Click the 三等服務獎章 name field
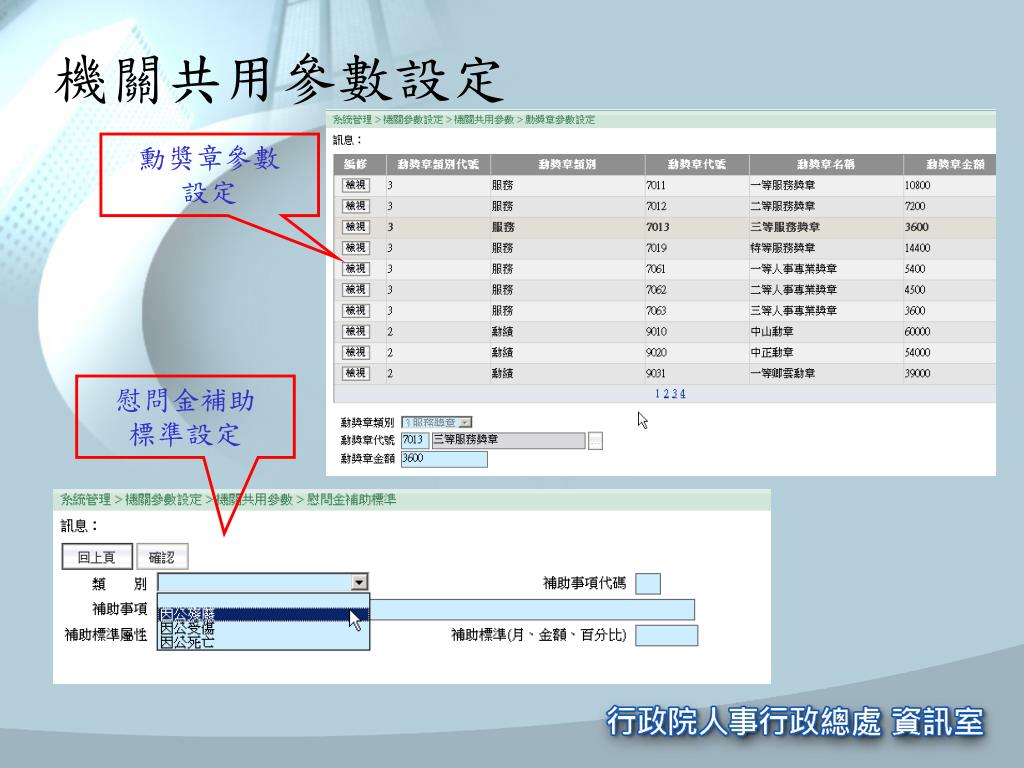 [x=508, y=440]
